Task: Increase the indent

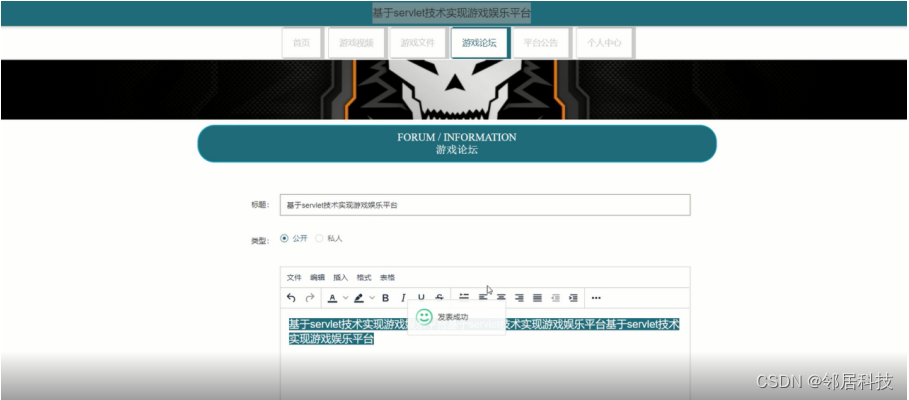Action: 573,298
